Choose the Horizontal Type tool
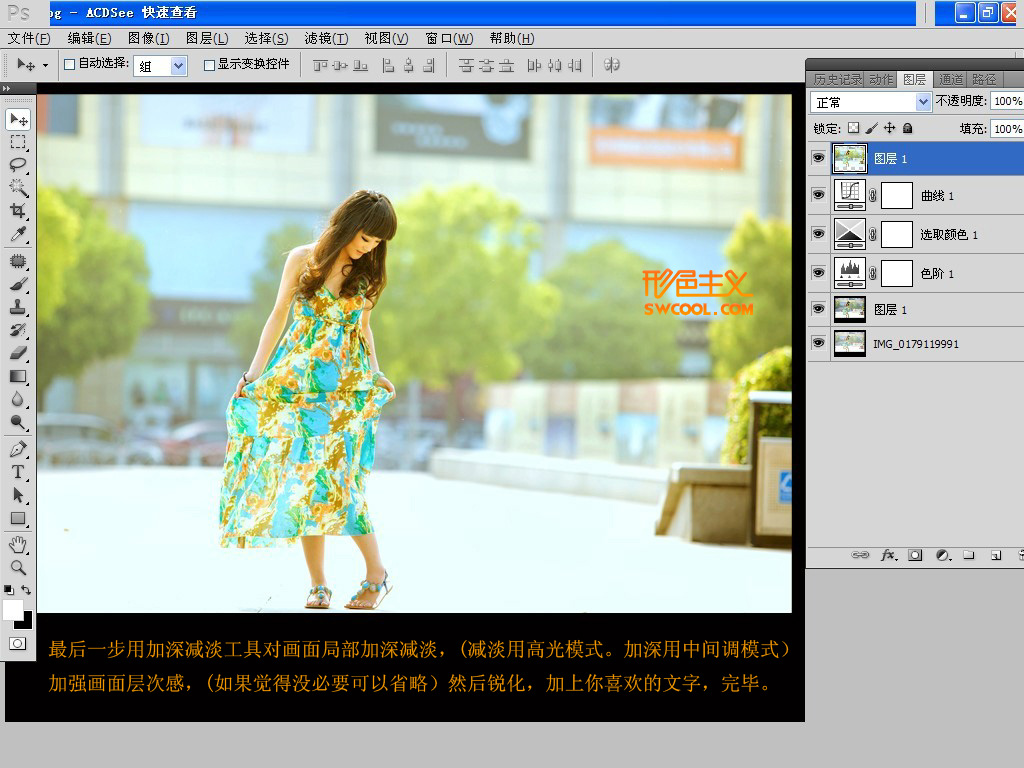Viewport: 1024px width, 768px height. pos(18,472)
